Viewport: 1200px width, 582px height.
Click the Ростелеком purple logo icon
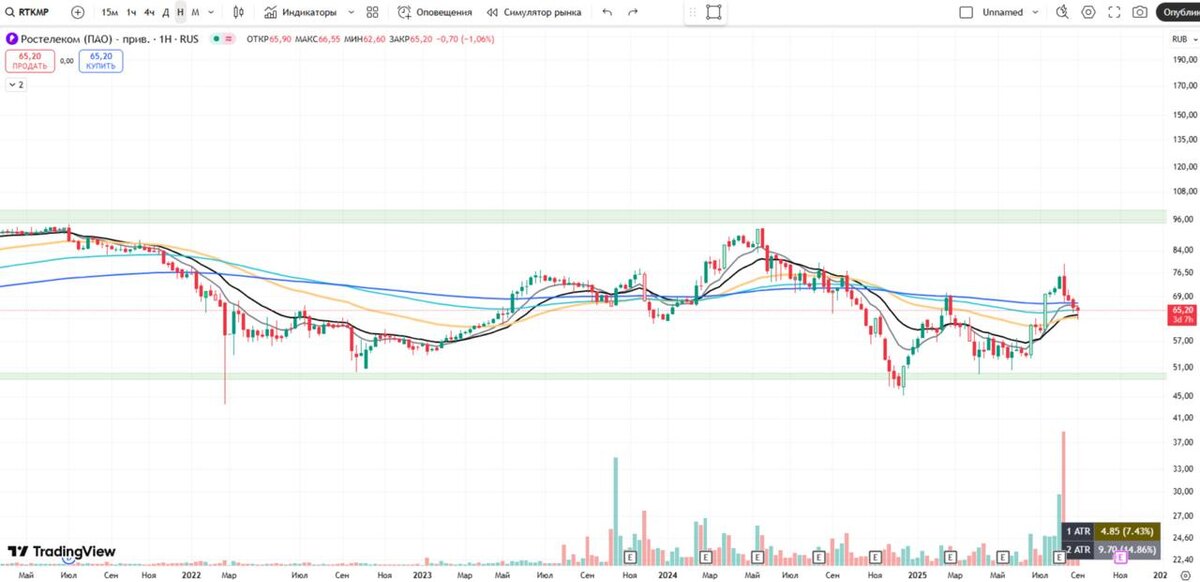pyautogui.click(x=11, y=39)
